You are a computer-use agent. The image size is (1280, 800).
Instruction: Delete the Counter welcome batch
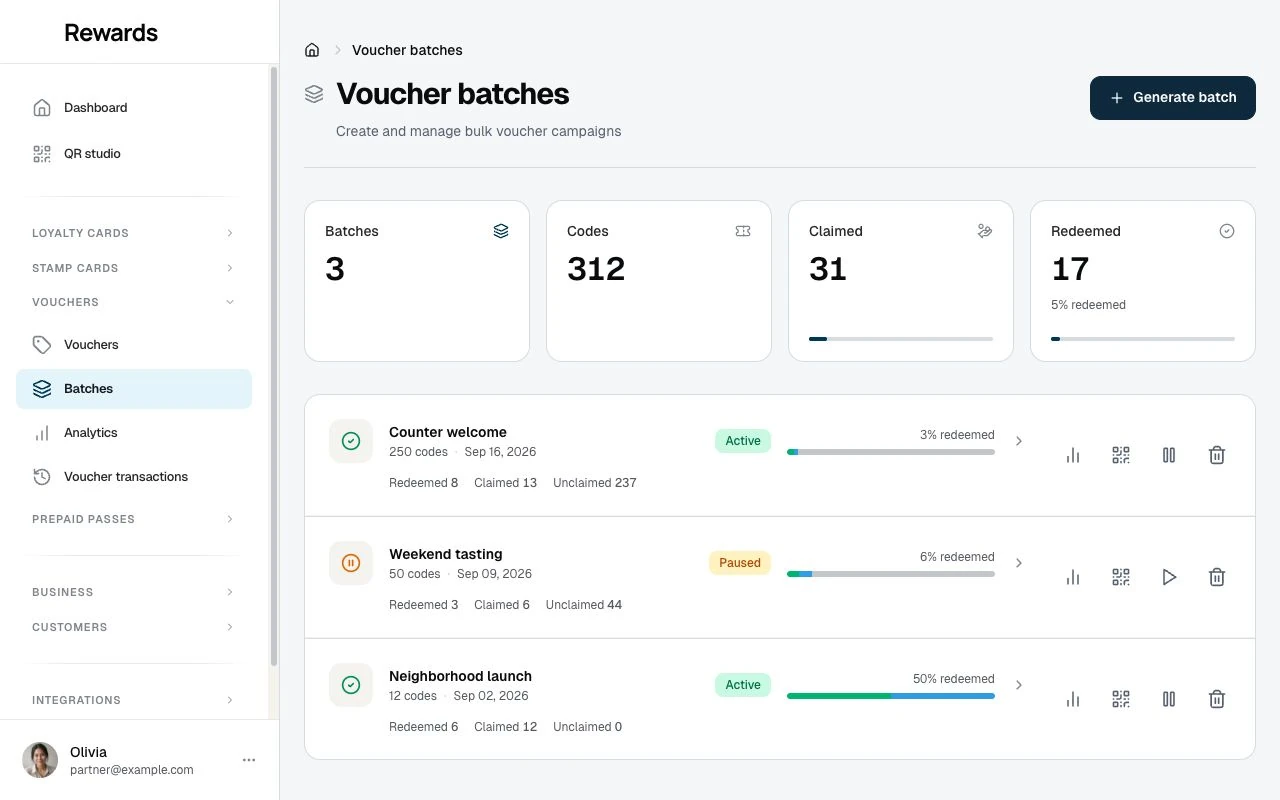click(x=1217, y=455)
